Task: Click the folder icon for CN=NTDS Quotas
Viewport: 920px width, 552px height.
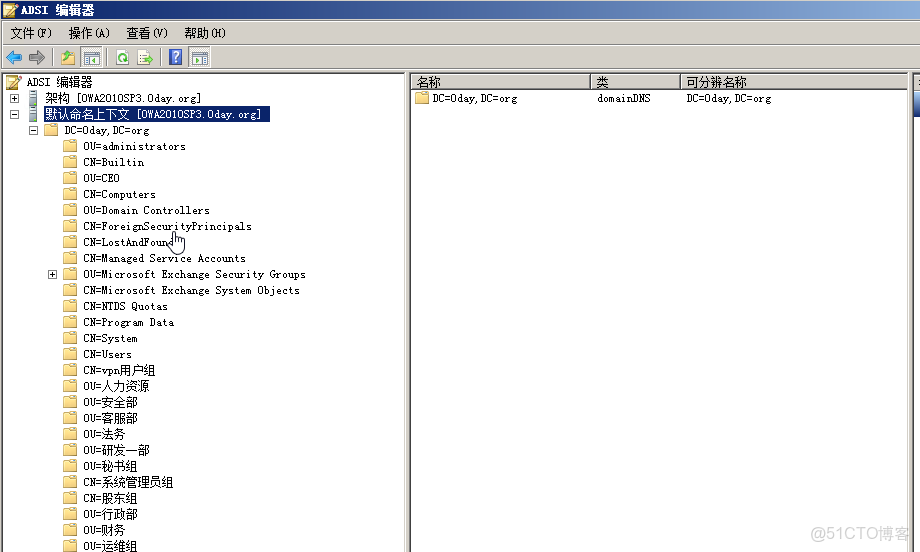Action: click(70, 306)
